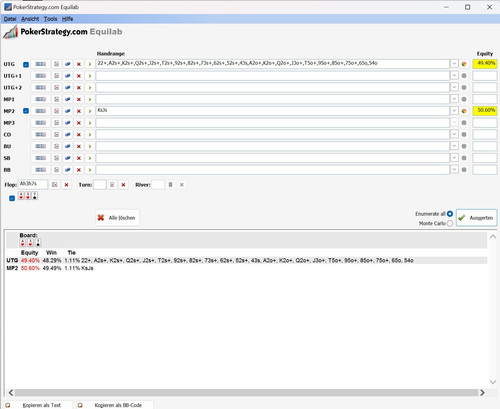Image resolution: width=500 pixels, height=409 pixels.
Task: Open hand range grid for UTG+1
Action: pyautogui.click(x=41, y=76)
